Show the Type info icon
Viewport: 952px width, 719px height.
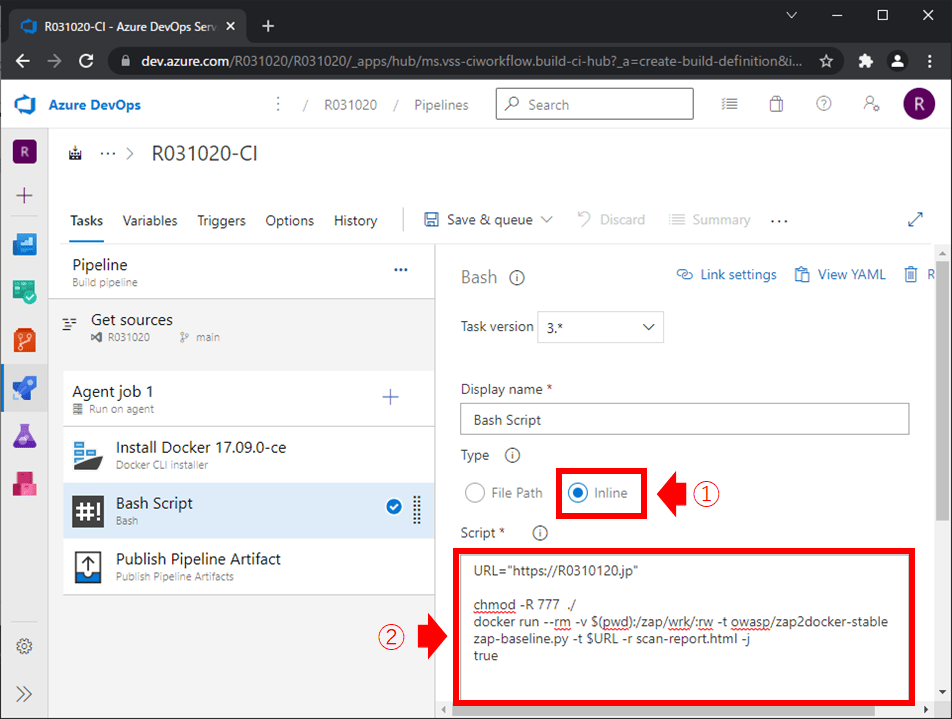coord(512,455)
